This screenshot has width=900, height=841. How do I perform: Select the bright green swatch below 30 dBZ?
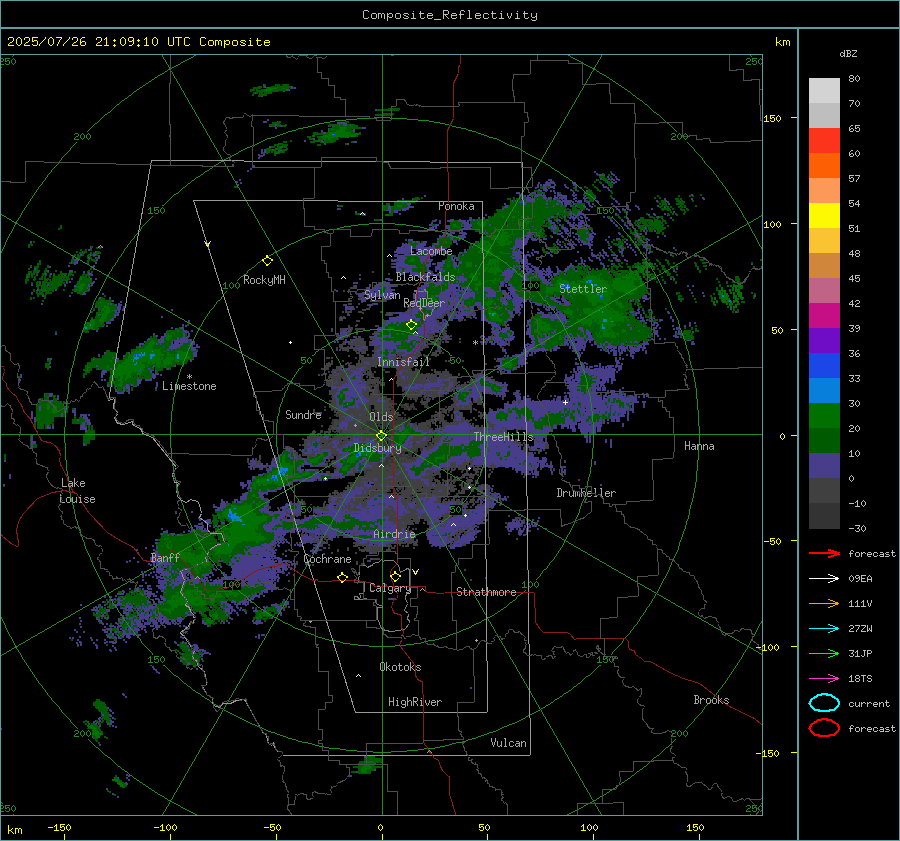[x=824, y=415]
